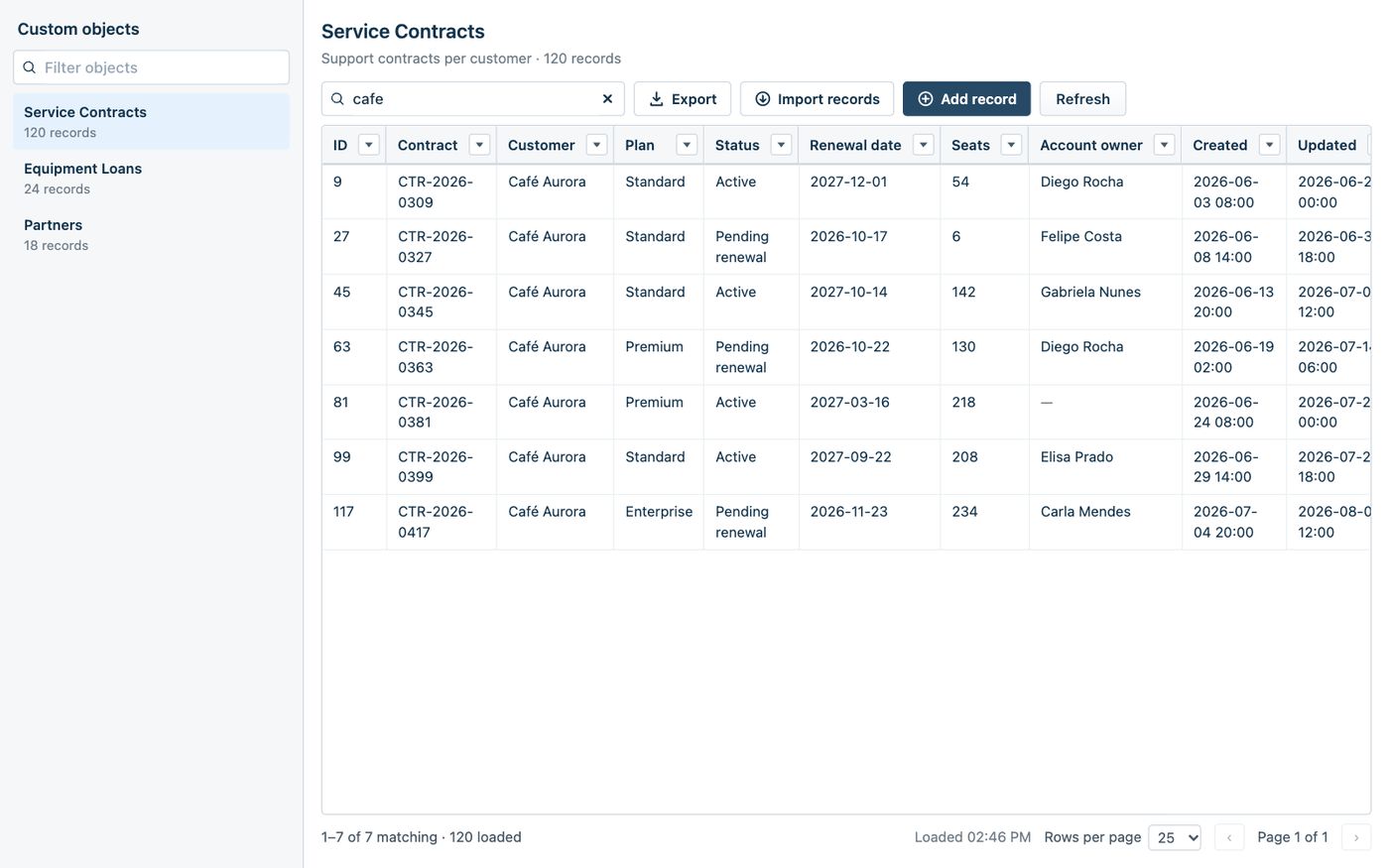Open the Renewal date column dropdown arrow
Screen dimensions: 1389x868
point(923,145)
